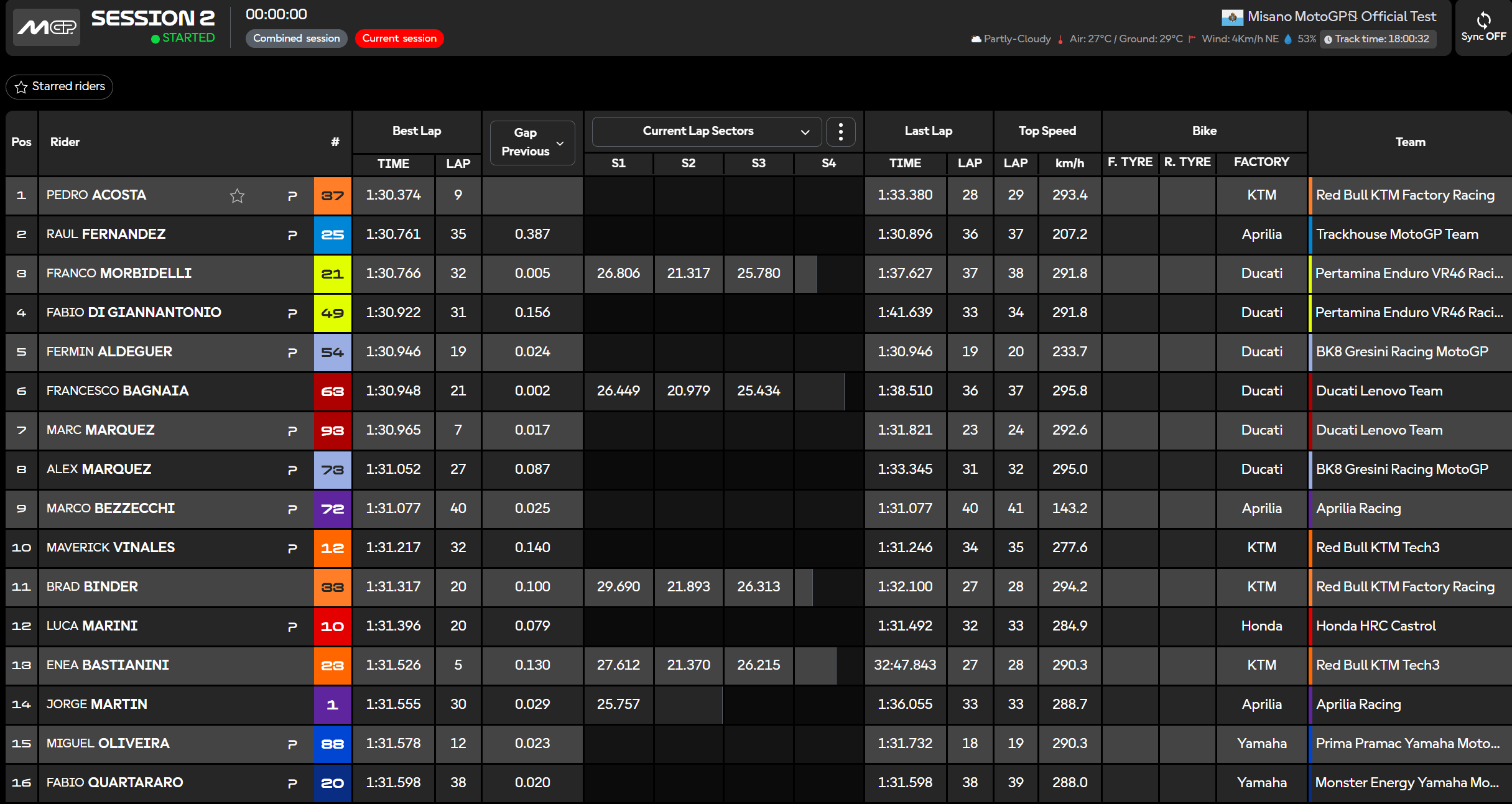1512x804 pixels.
Task: Click the pit icon for Marc Marquez
Action: [292, 431]
